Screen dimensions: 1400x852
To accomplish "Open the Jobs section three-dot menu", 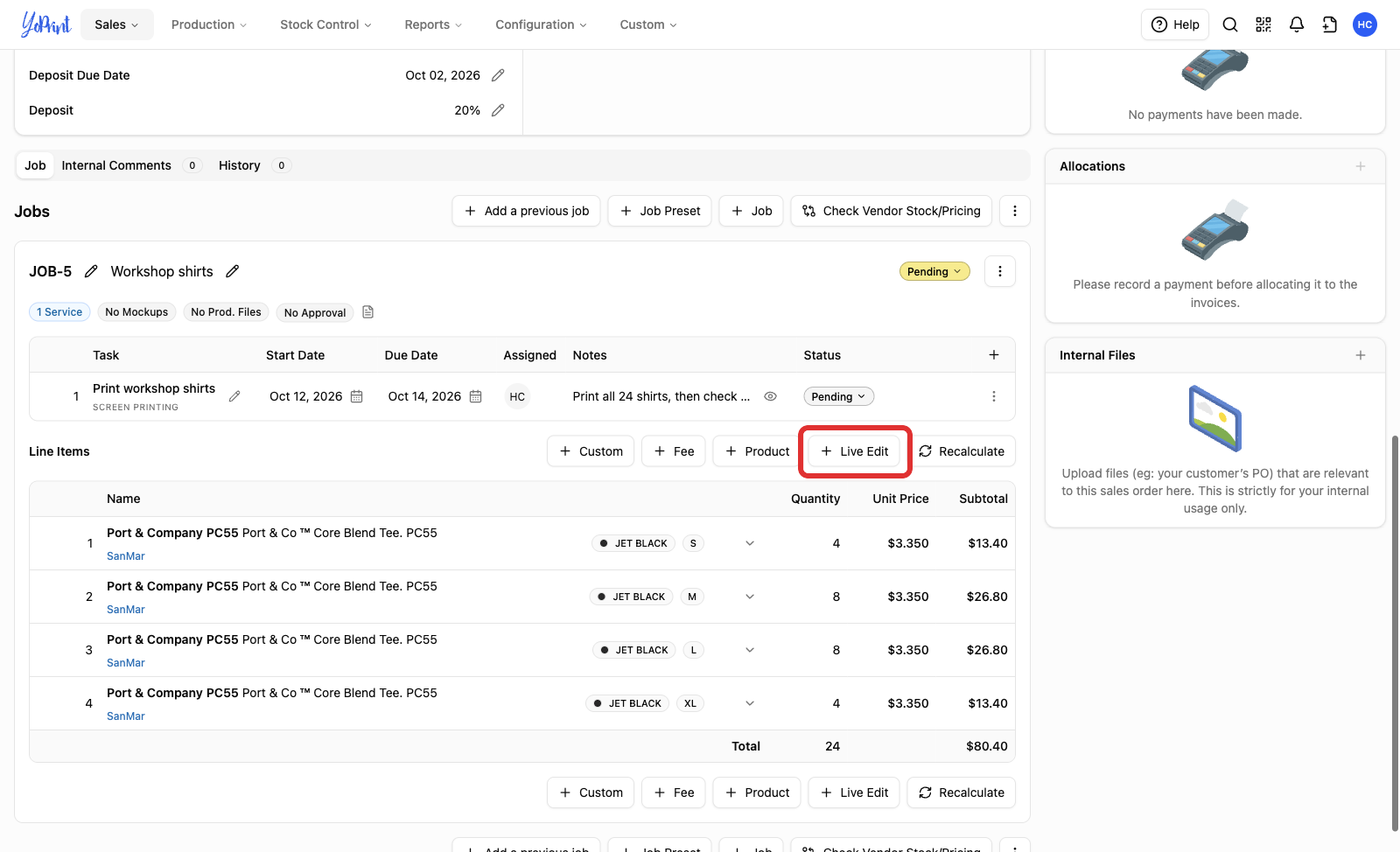I will (1015, 211).
